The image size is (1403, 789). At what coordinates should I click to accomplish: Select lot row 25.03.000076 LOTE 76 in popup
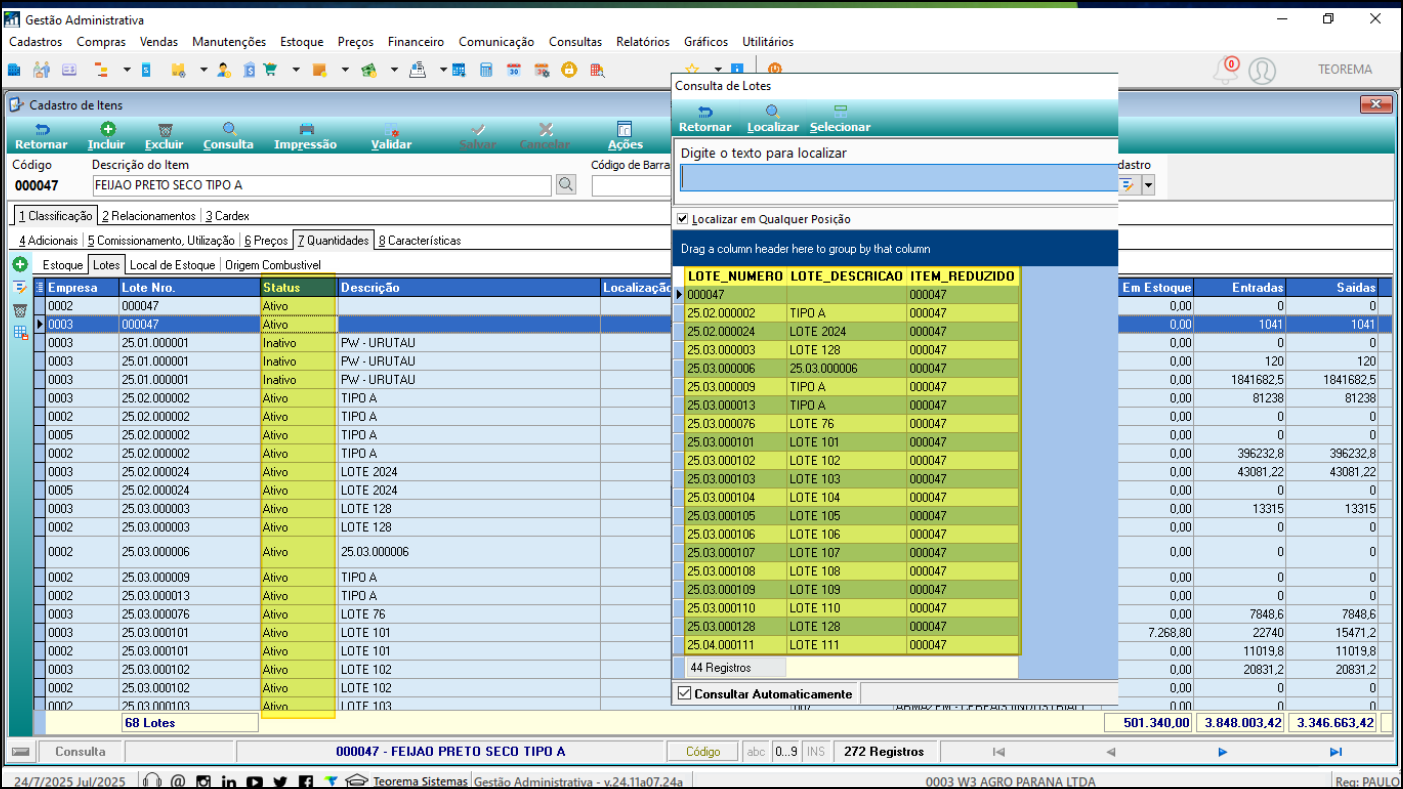852,424
